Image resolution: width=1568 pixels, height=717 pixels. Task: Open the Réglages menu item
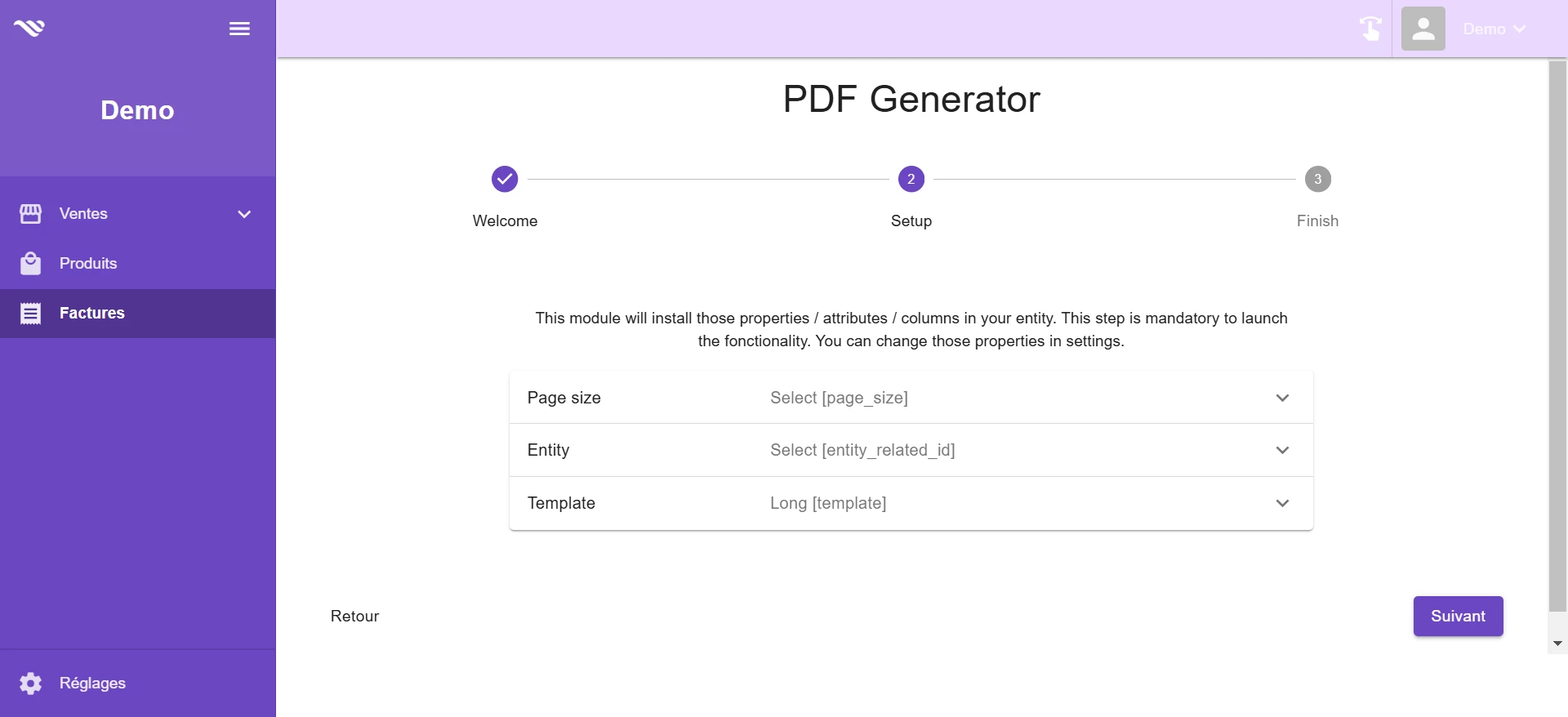tap(137, 684)
